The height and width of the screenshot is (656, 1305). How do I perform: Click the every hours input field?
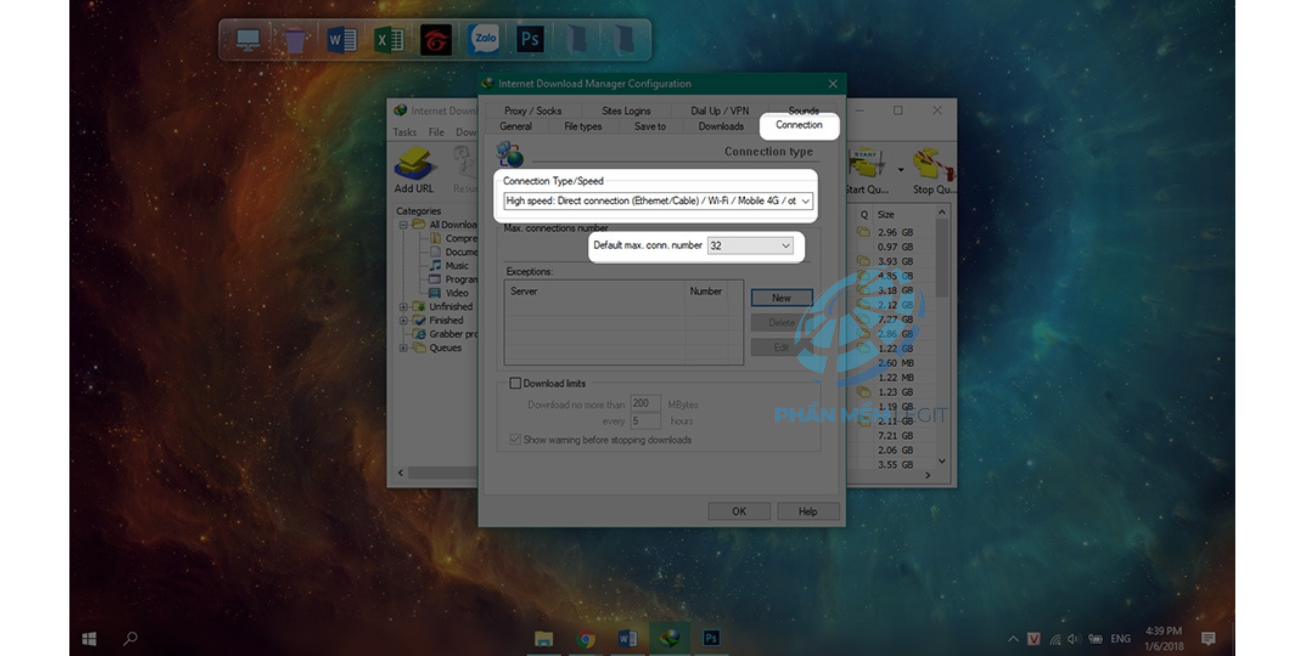coord(645,421)
